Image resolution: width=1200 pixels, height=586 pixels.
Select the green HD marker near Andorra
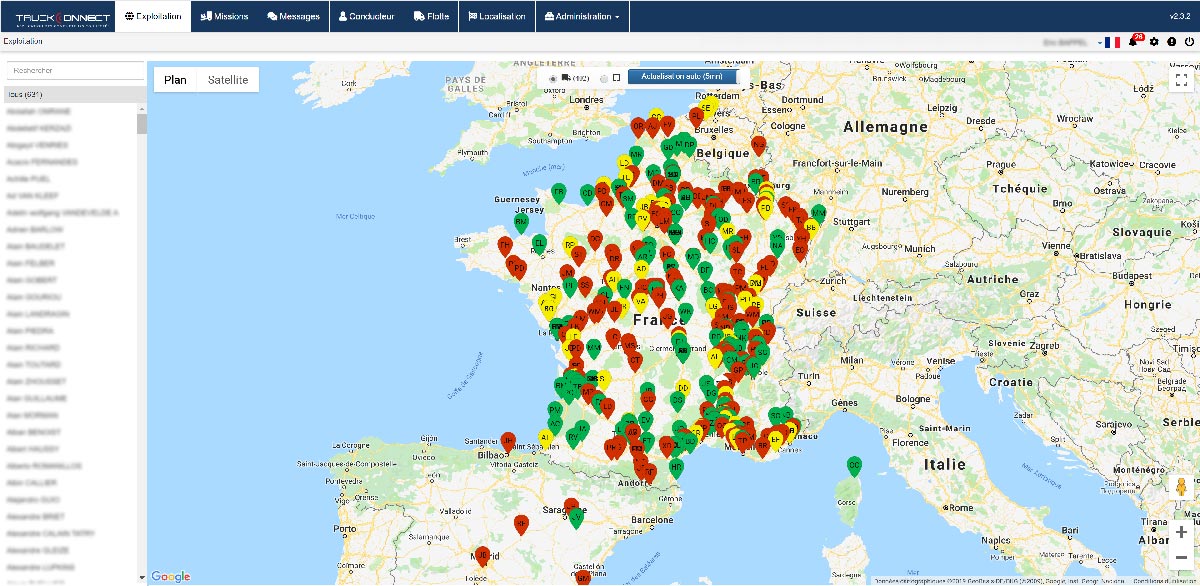click(677, 469)
